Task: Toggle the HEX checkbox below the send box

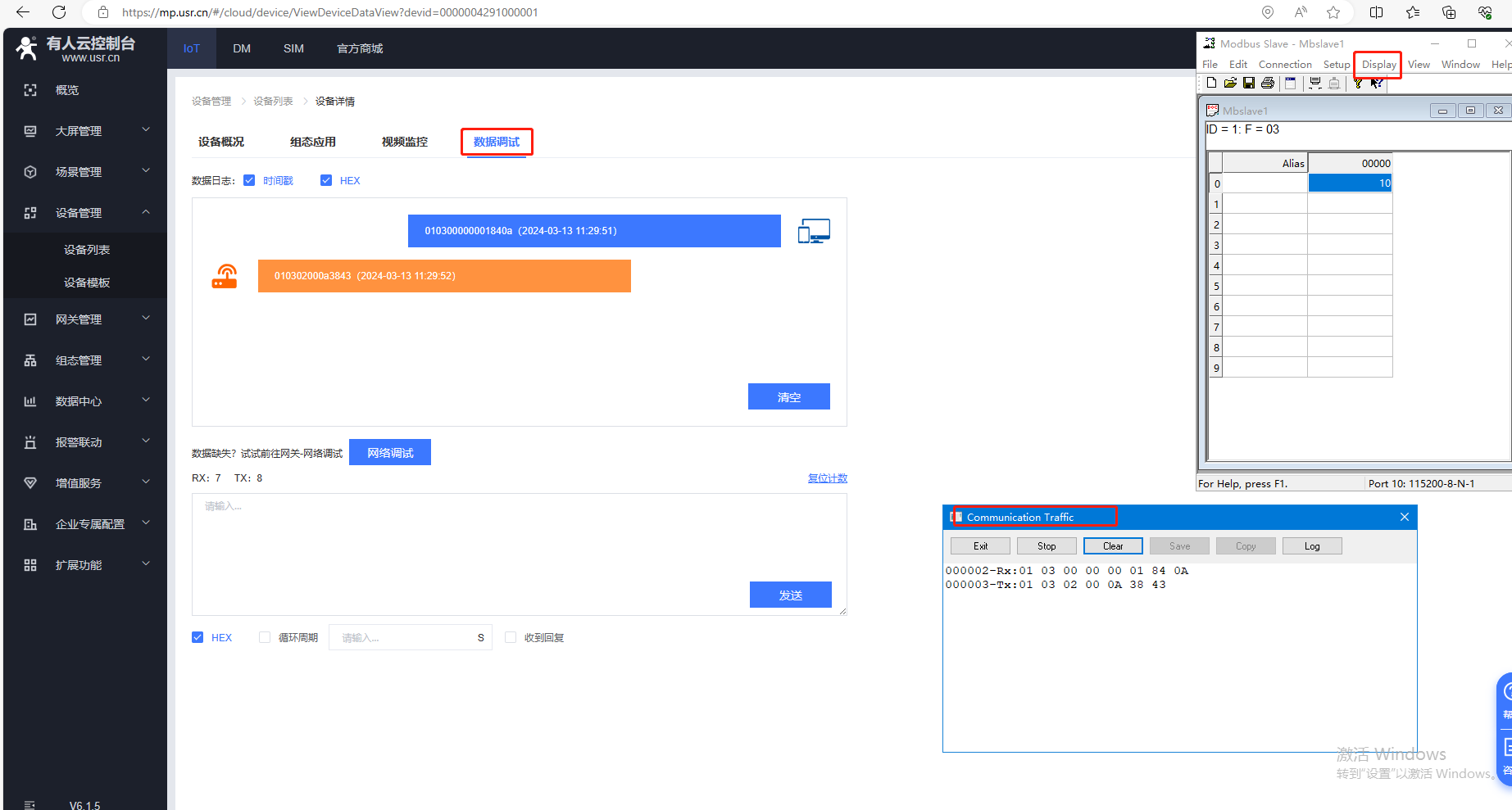Action: coord(198,637)
